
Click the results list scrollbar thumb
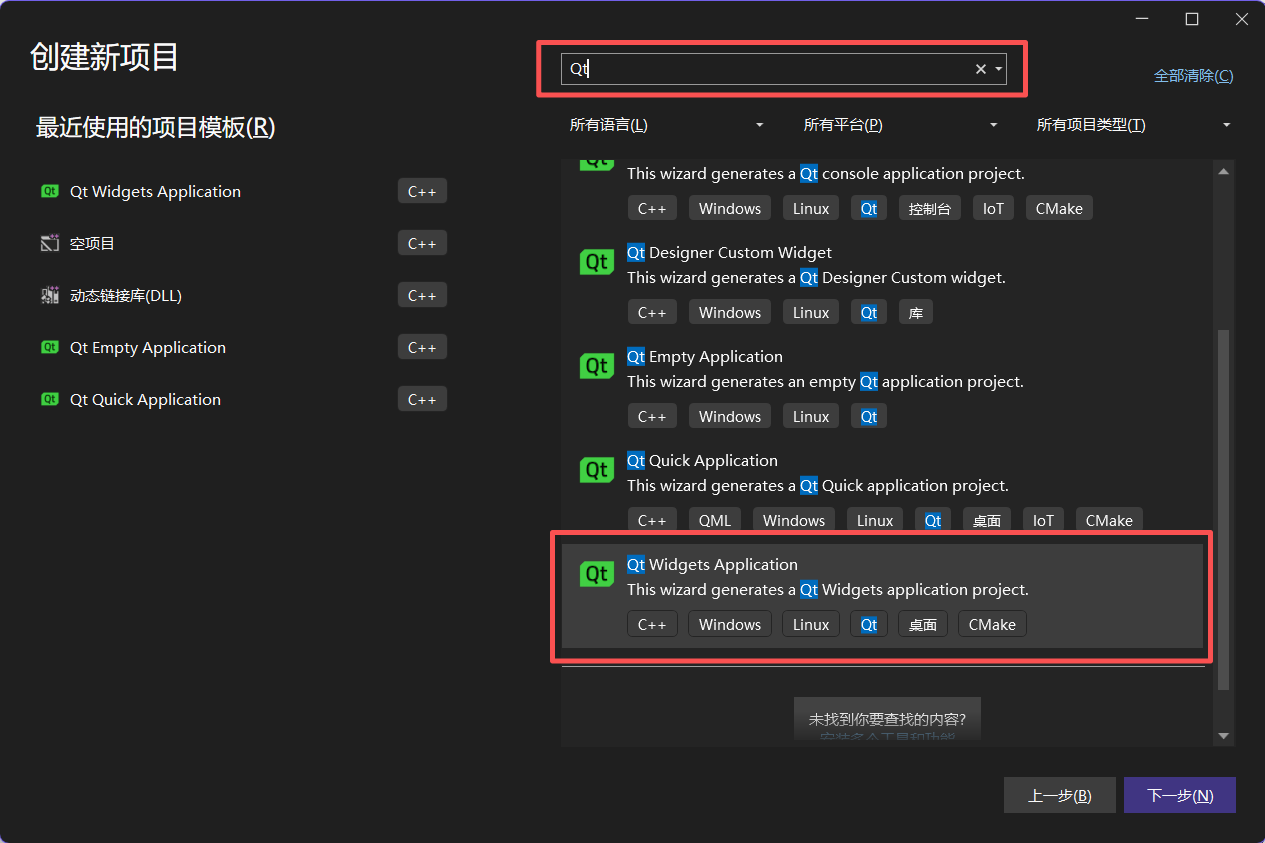pos(1223,510)
